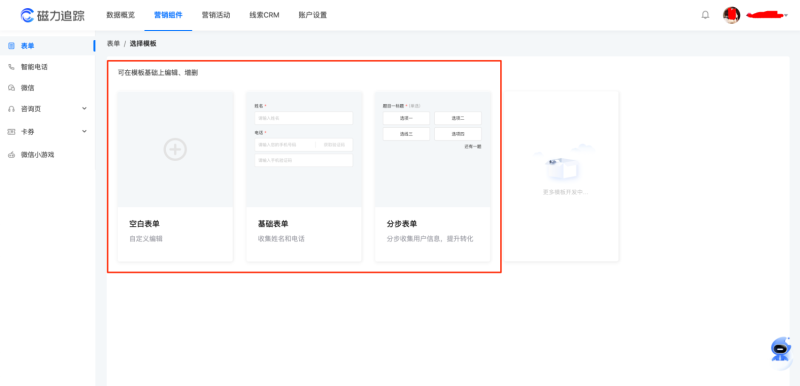Click the 自定义编辑 description
The width and height of the screenshot is (800, 386).
[x=146, y=239]
